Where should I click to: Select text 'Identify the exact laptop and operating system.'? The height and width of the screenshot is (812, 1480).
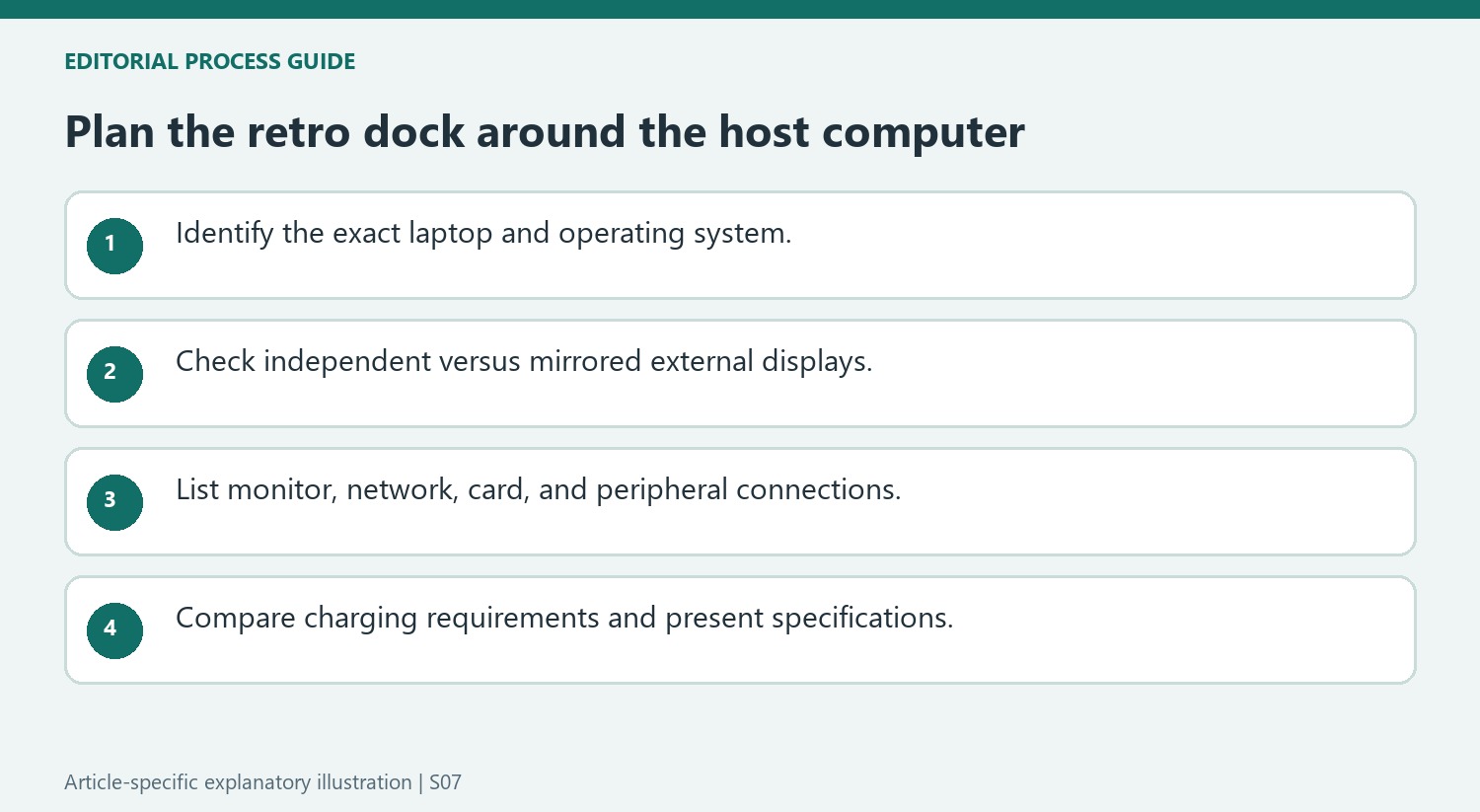click(x=483, y=234)
